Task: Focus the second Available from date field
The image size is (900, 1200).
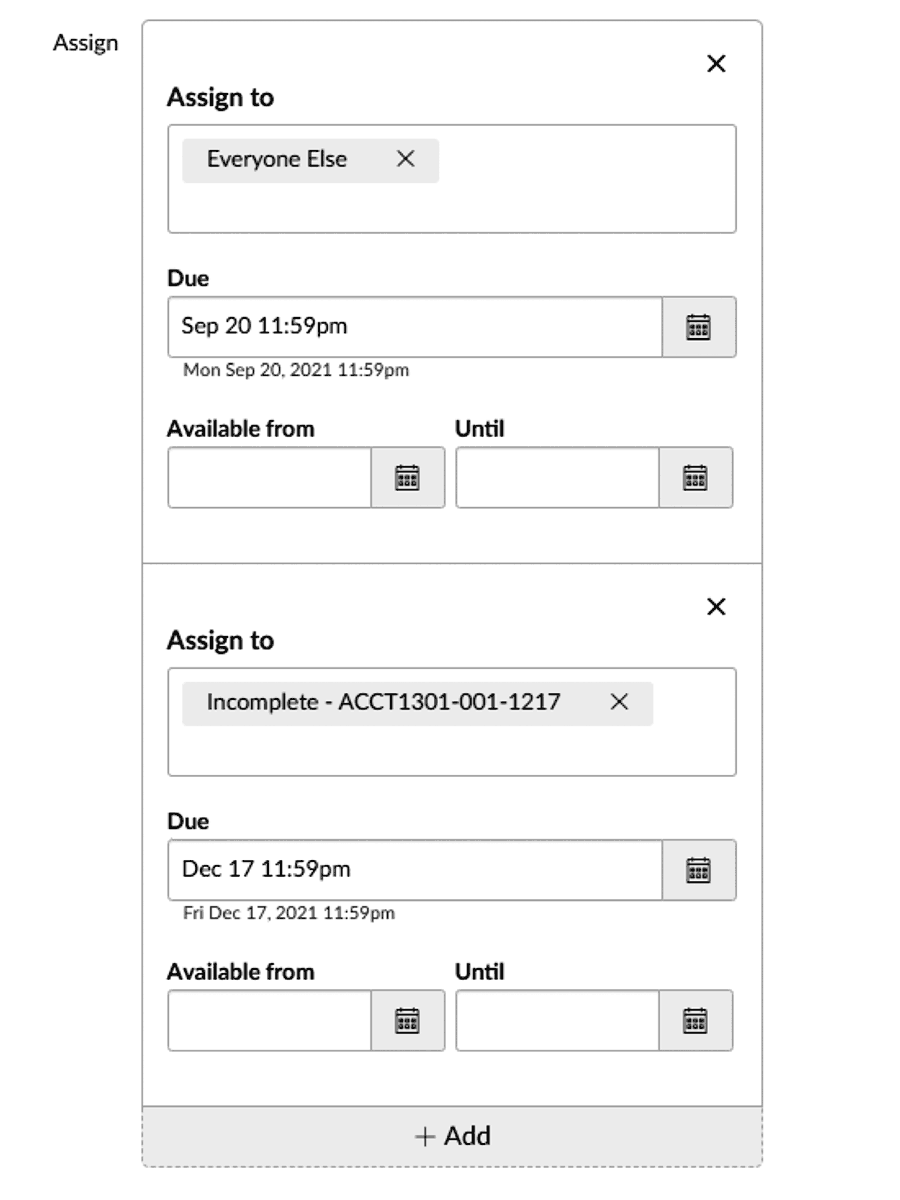Action: point(270,1021)
